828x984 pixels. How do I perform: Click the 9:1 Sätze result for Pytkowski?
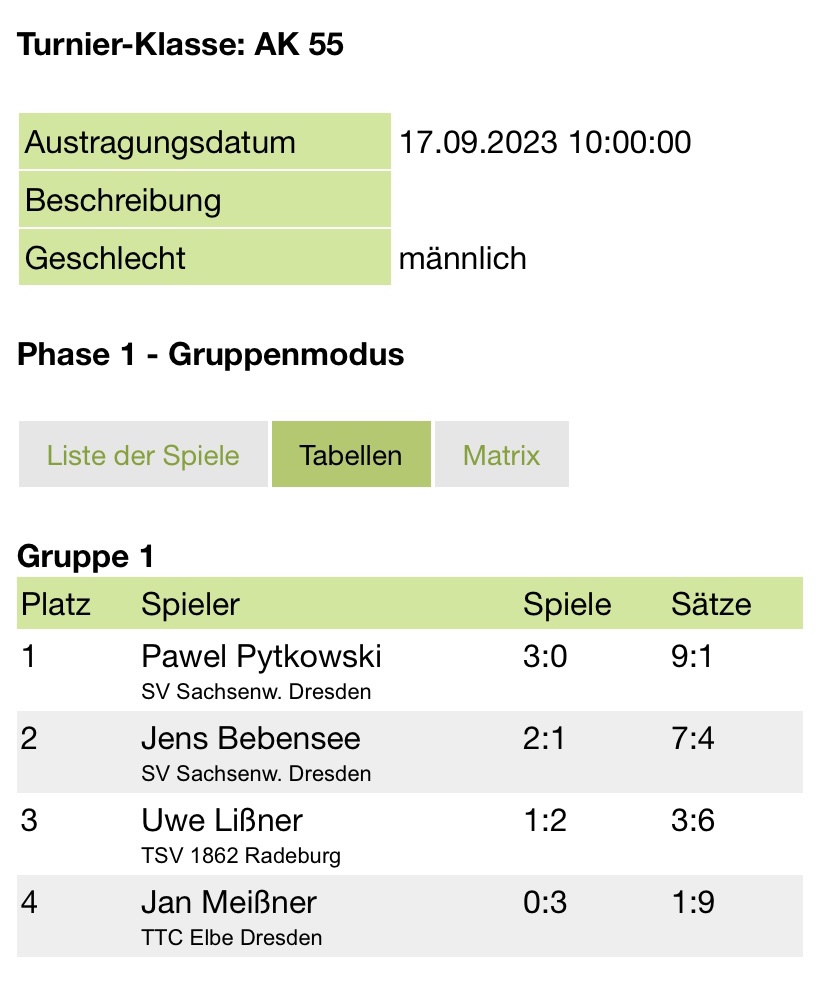[x=691, y=656]
